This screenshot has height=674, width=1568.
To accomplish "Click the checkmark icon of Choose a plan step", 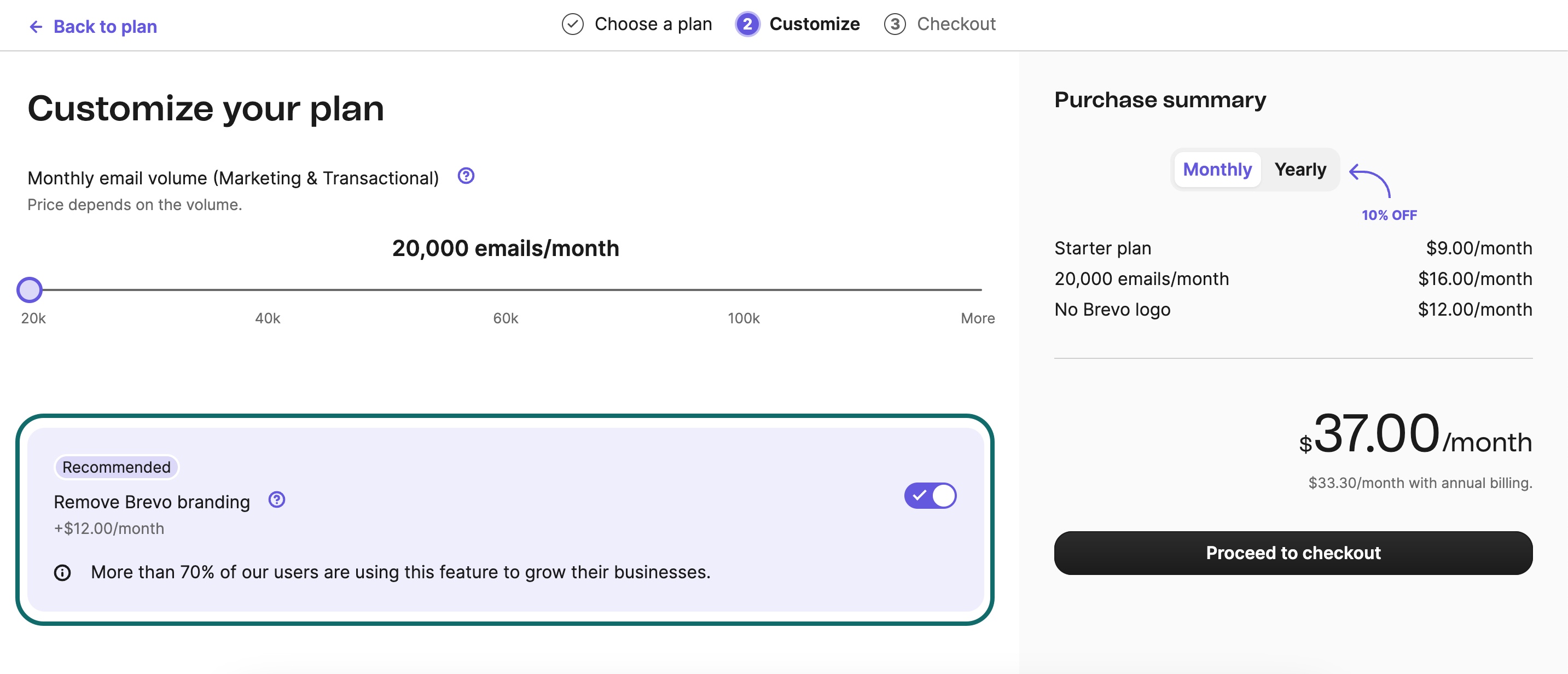I will tap(572, 25).
